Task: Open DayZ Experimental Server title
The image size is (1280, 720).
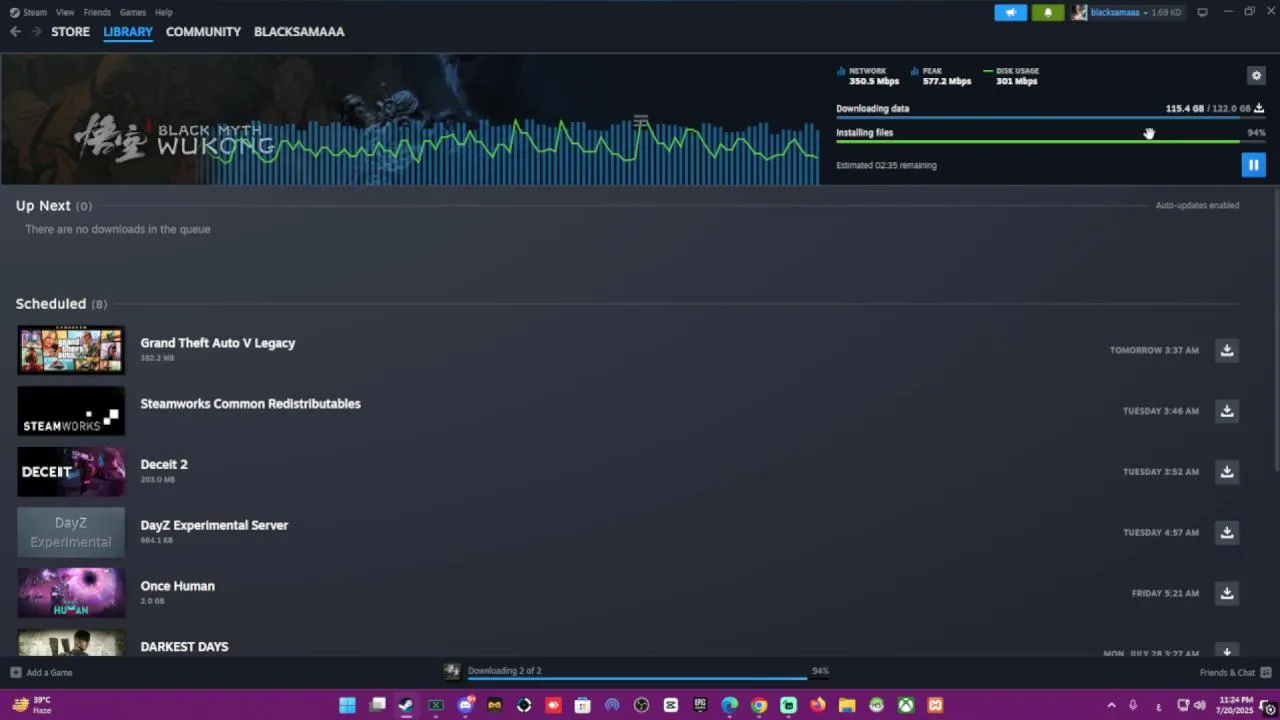Action: click(x=214, y=525)
